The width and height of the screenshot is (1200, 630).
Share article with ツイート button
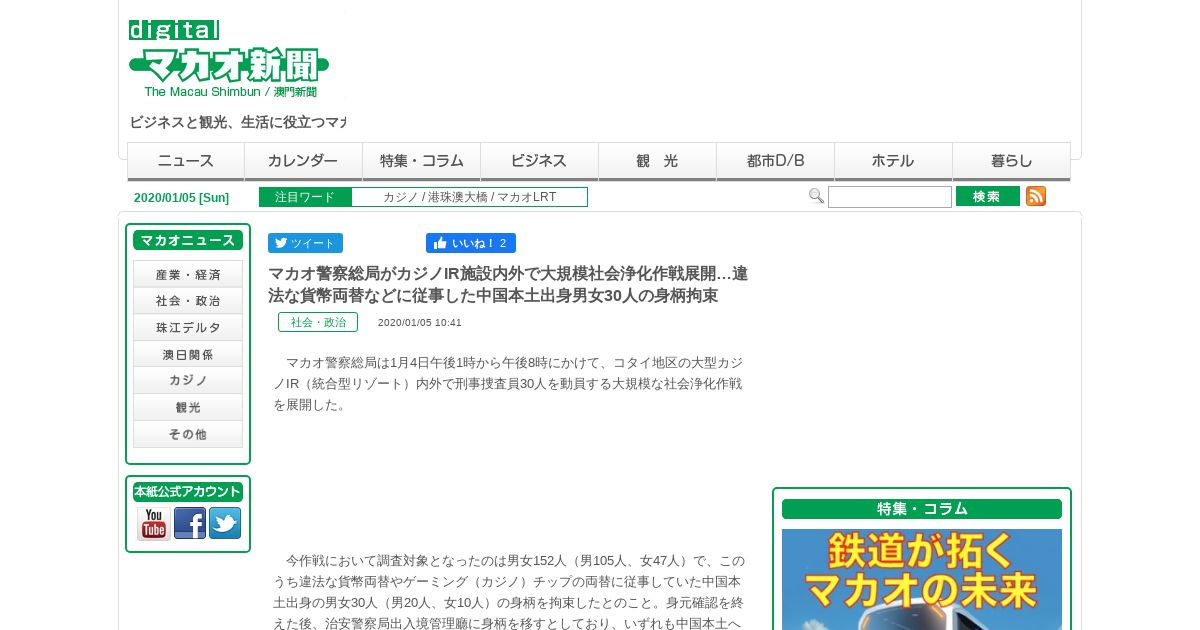(x=305, y=243)
